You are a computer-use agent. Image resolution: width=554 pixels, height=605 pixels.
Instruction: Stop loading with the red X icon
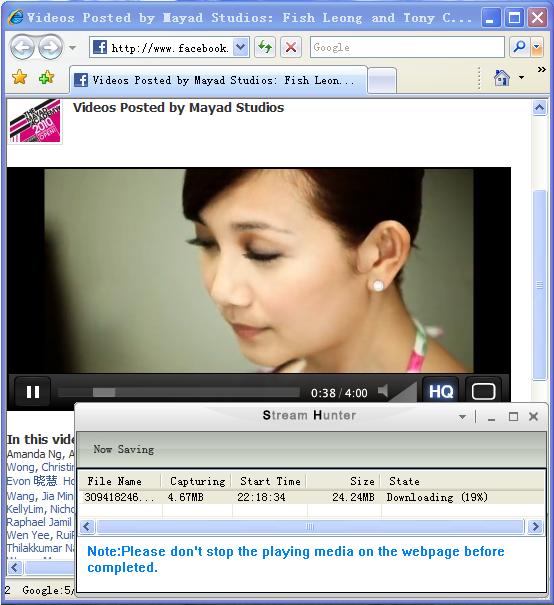291,47
